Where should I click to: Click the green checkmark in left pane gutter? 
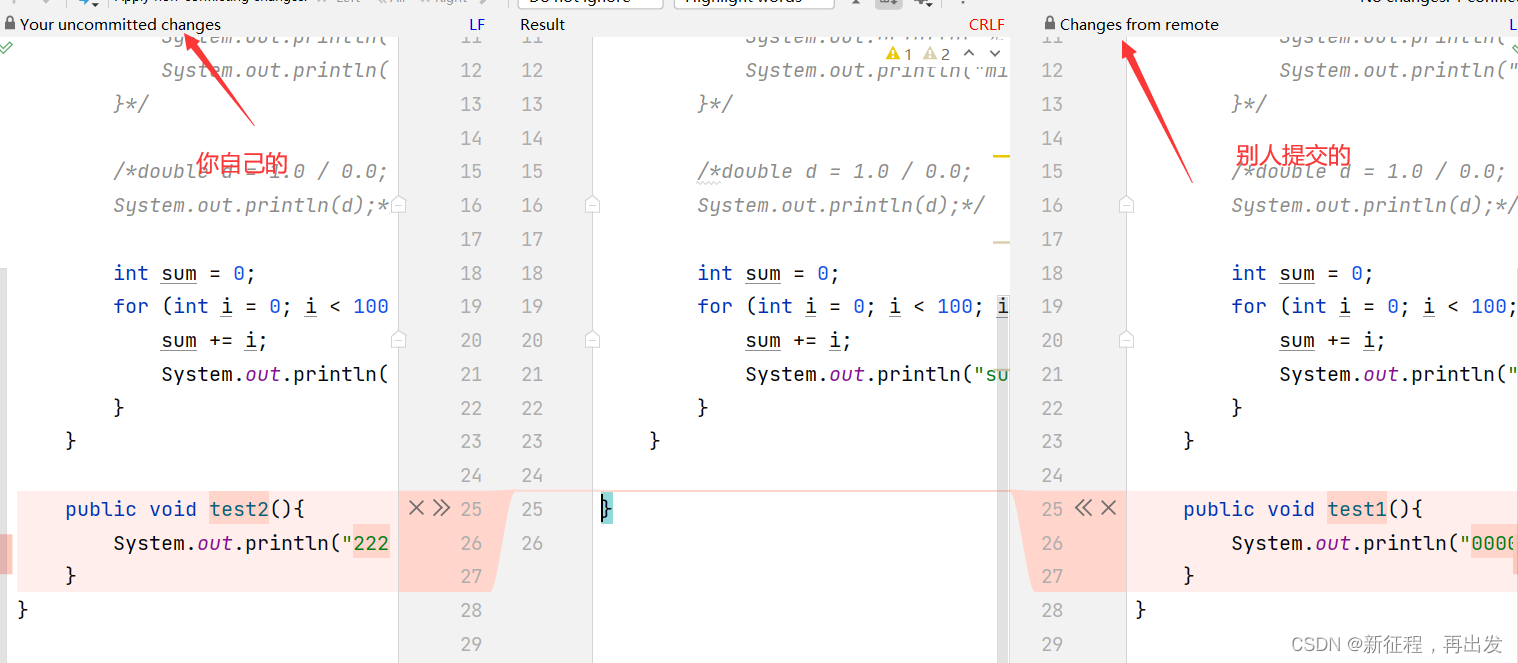(x=7, y=46)
